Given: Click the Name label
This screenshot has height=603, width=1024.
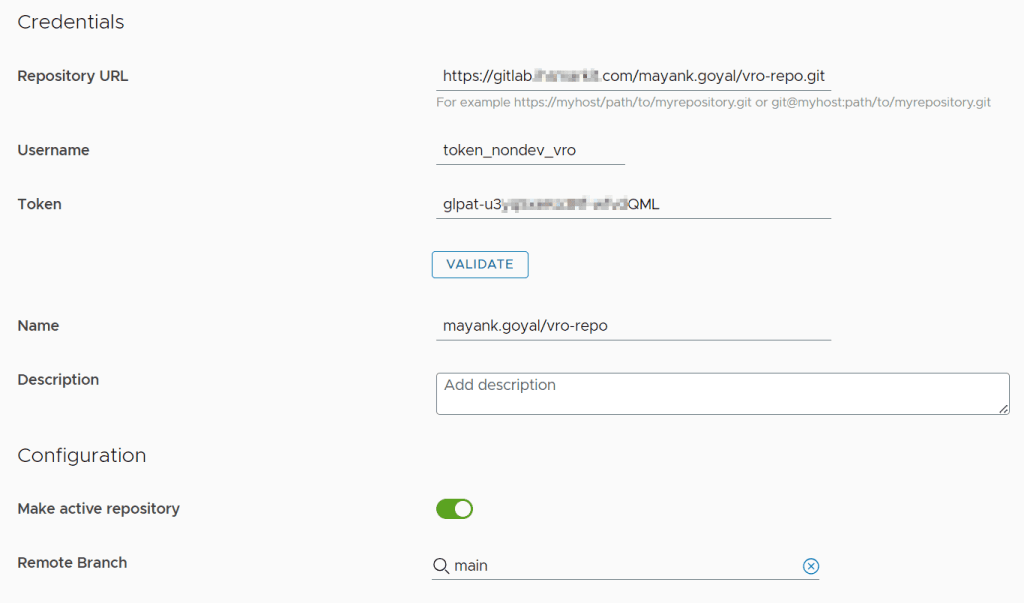Looking at the screenshot, I should 38,326.
